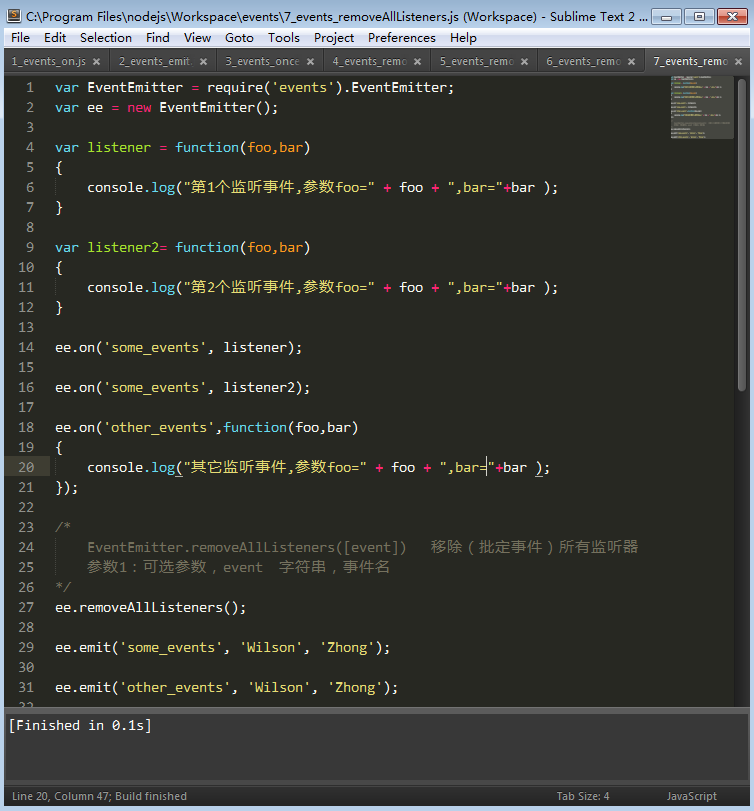Open the File menu
The image size is (754, 811).
20,38
